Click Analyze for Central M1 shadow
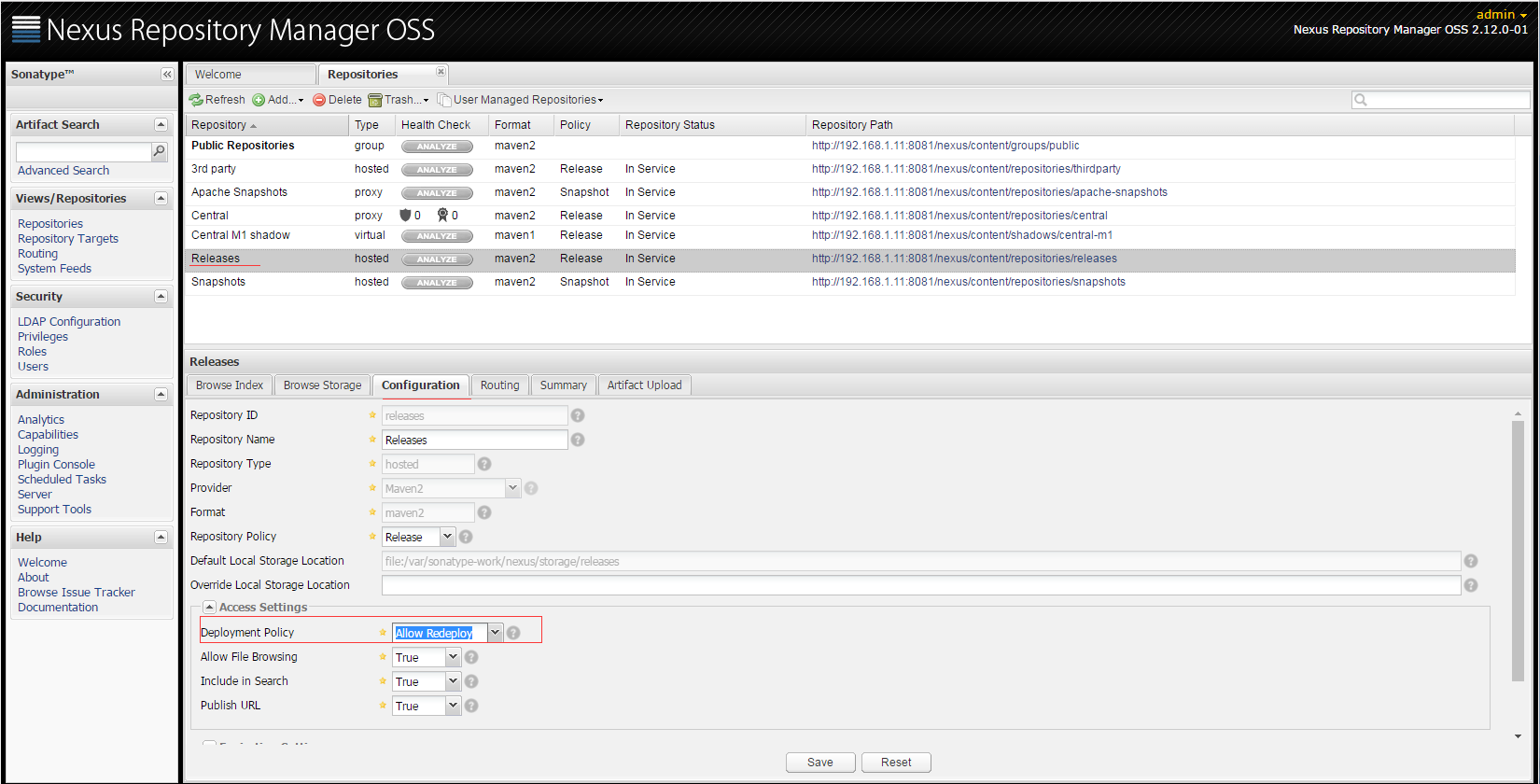 point(437,236)
